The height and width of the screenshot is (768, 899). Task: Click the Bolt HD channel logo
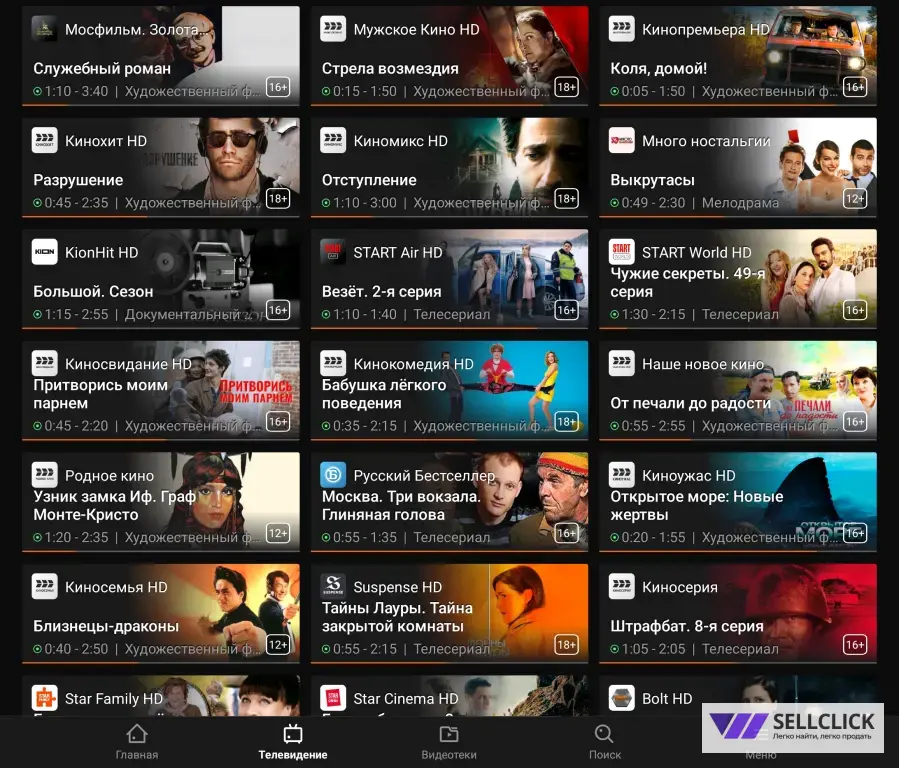622,698
